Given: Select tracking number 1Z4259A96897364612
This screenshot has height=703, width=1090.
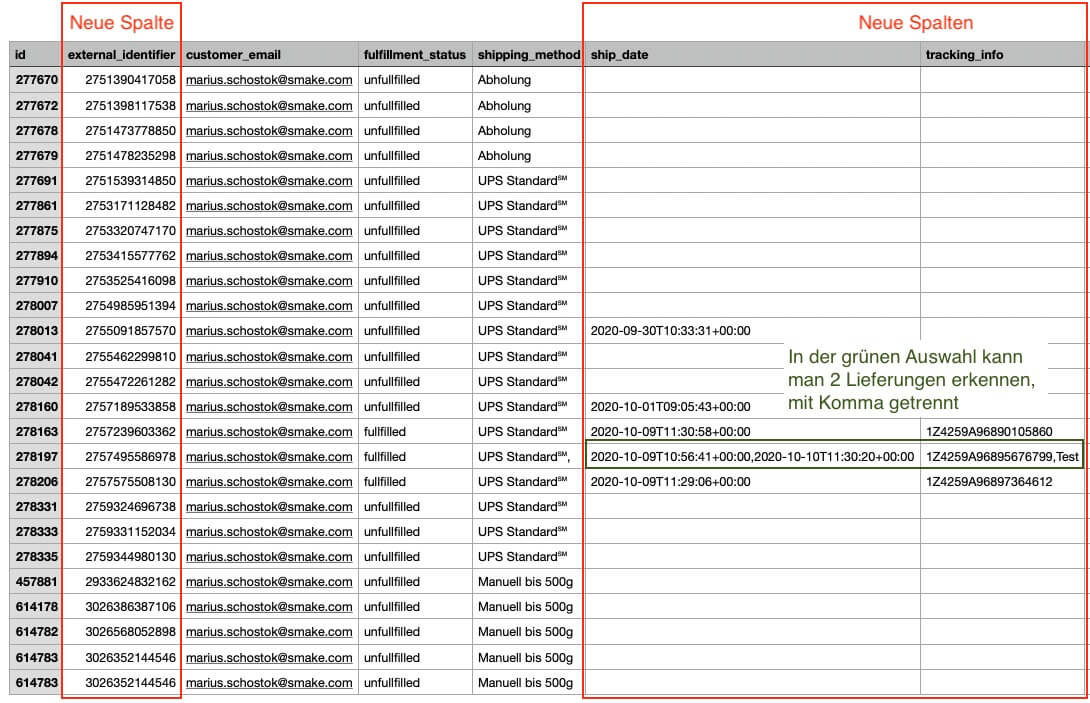Looking at the screenshot, I should click(x=989, y=482).
